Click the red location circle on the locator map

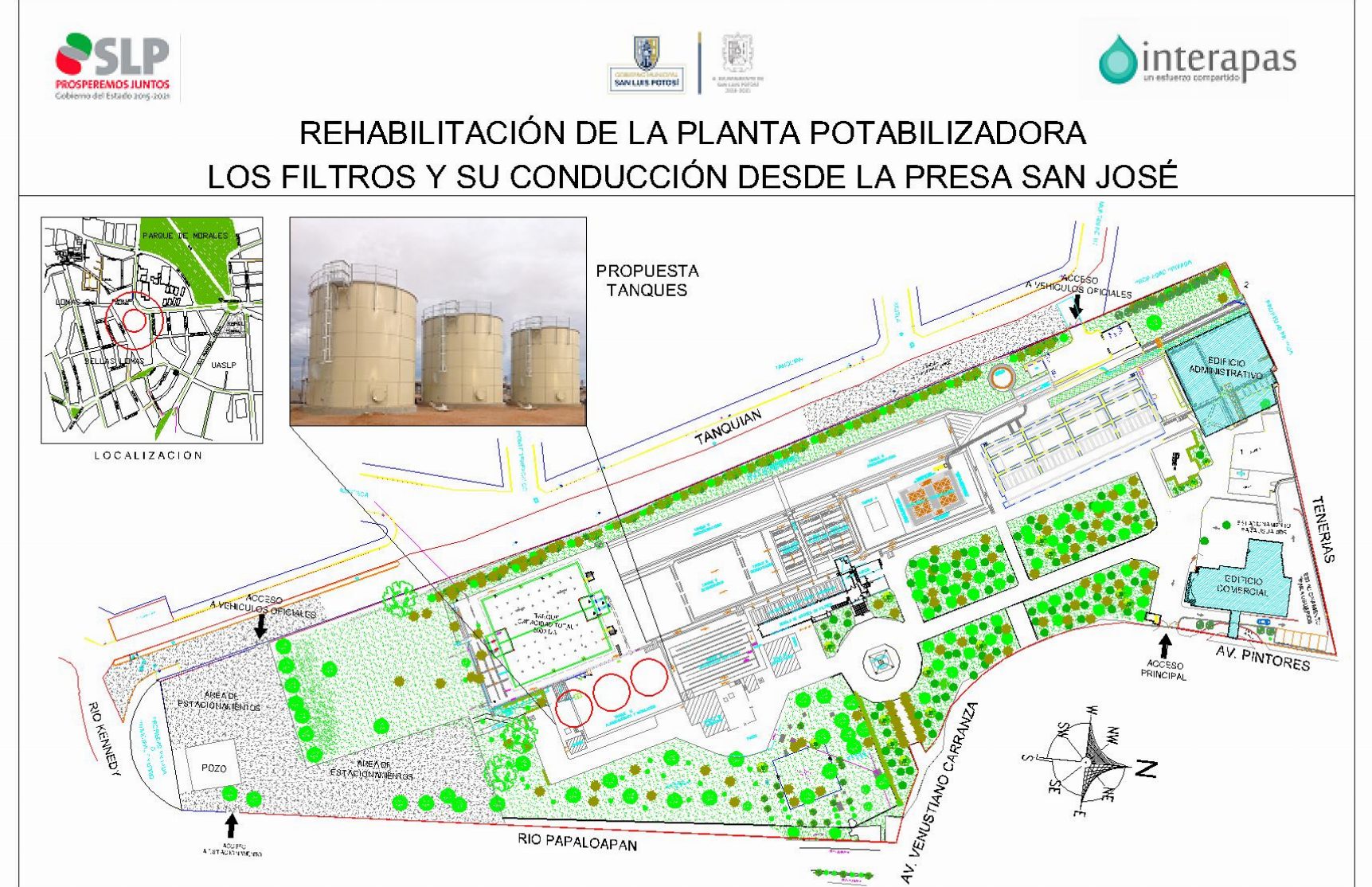click(135, 321)
